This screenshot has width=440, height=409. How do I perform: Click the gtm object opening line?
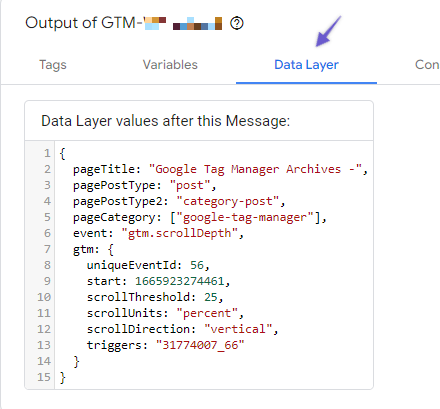point(93,249)
